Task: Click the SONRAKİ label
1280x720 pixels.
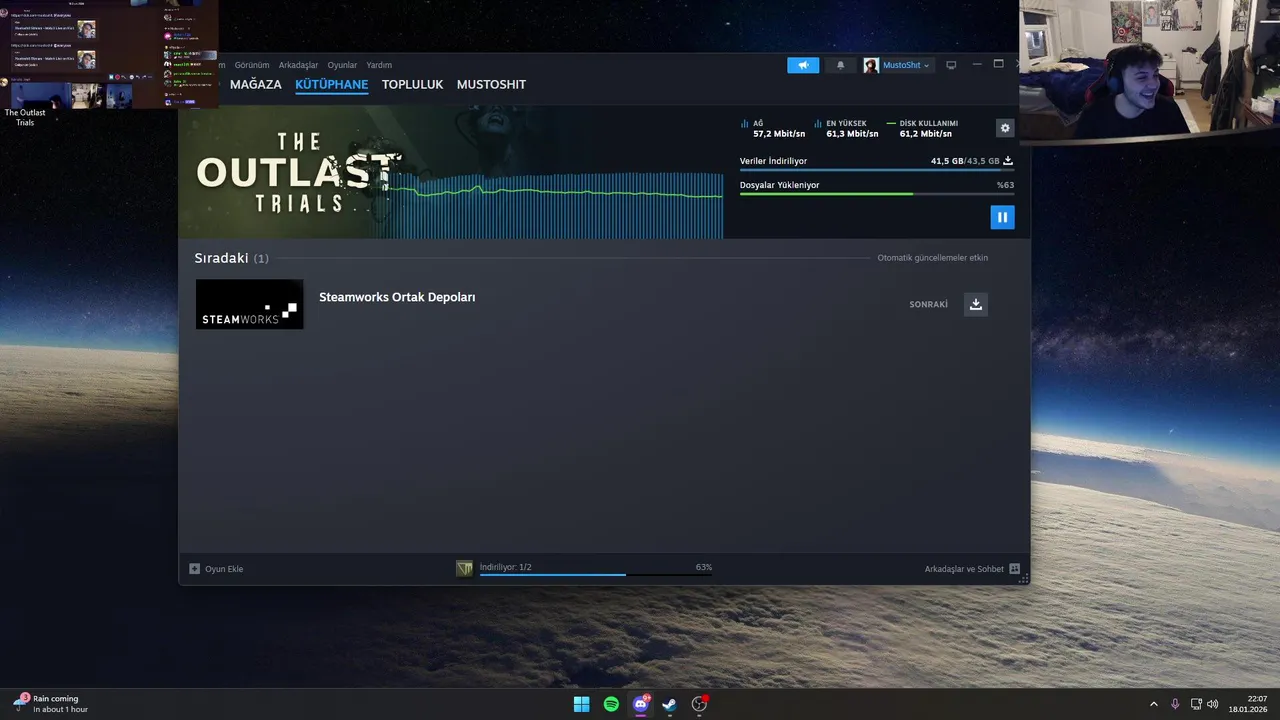Action: (928, 304)
